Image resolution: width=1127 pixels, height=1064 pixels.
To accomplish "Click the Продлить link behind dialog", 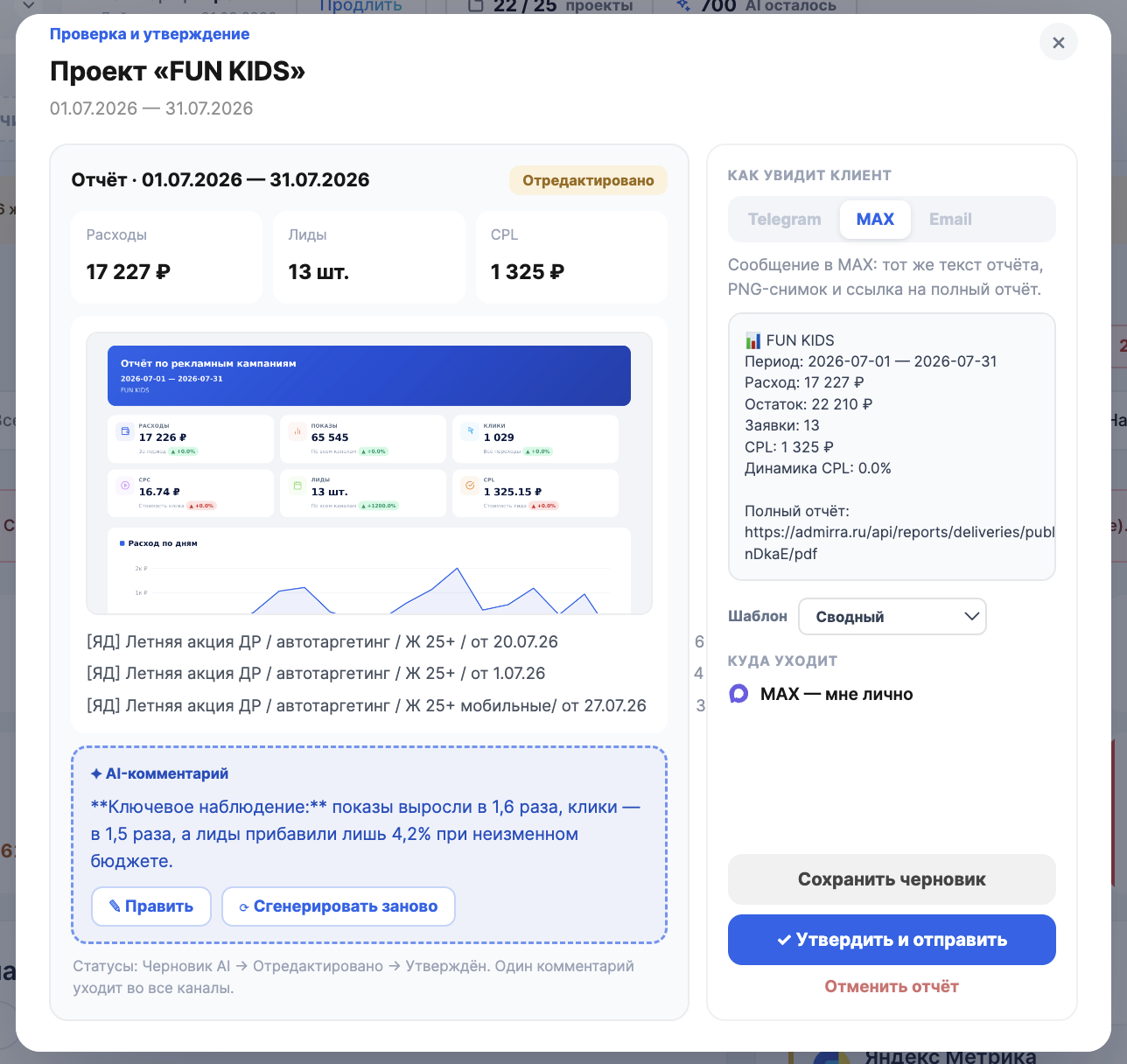I will coord(360,6).
